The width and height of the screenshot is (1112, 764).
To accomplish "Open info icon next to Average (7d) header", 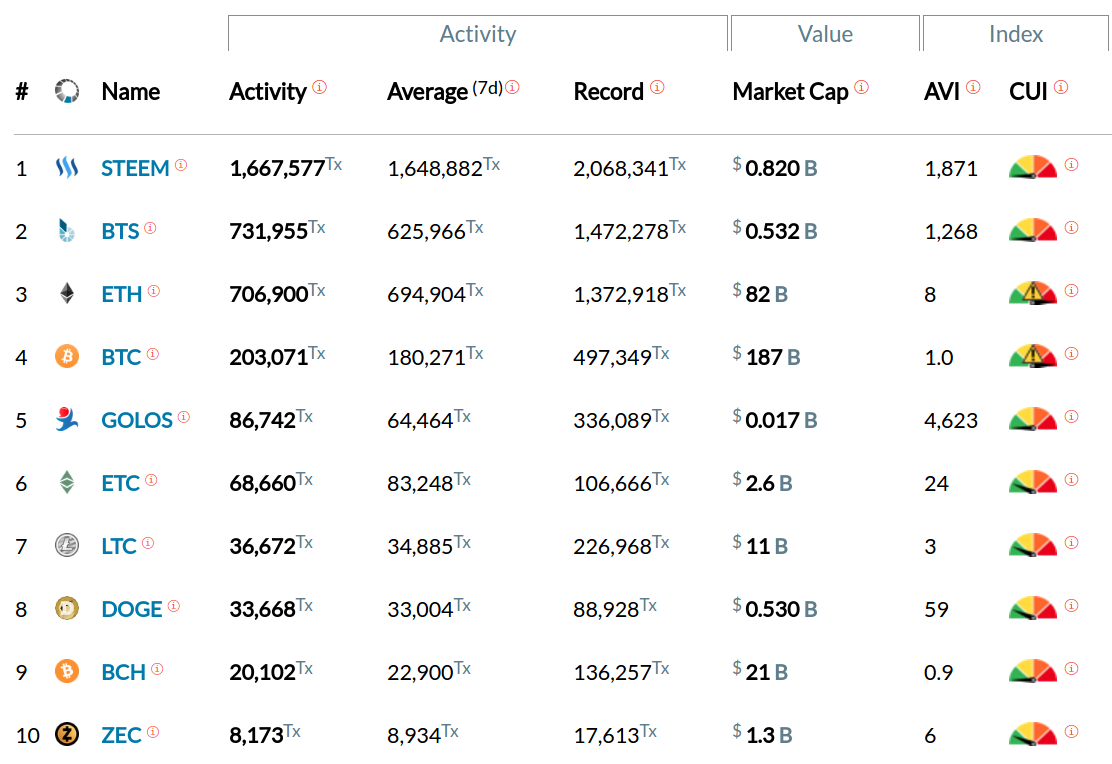I will tap(512, 87).
